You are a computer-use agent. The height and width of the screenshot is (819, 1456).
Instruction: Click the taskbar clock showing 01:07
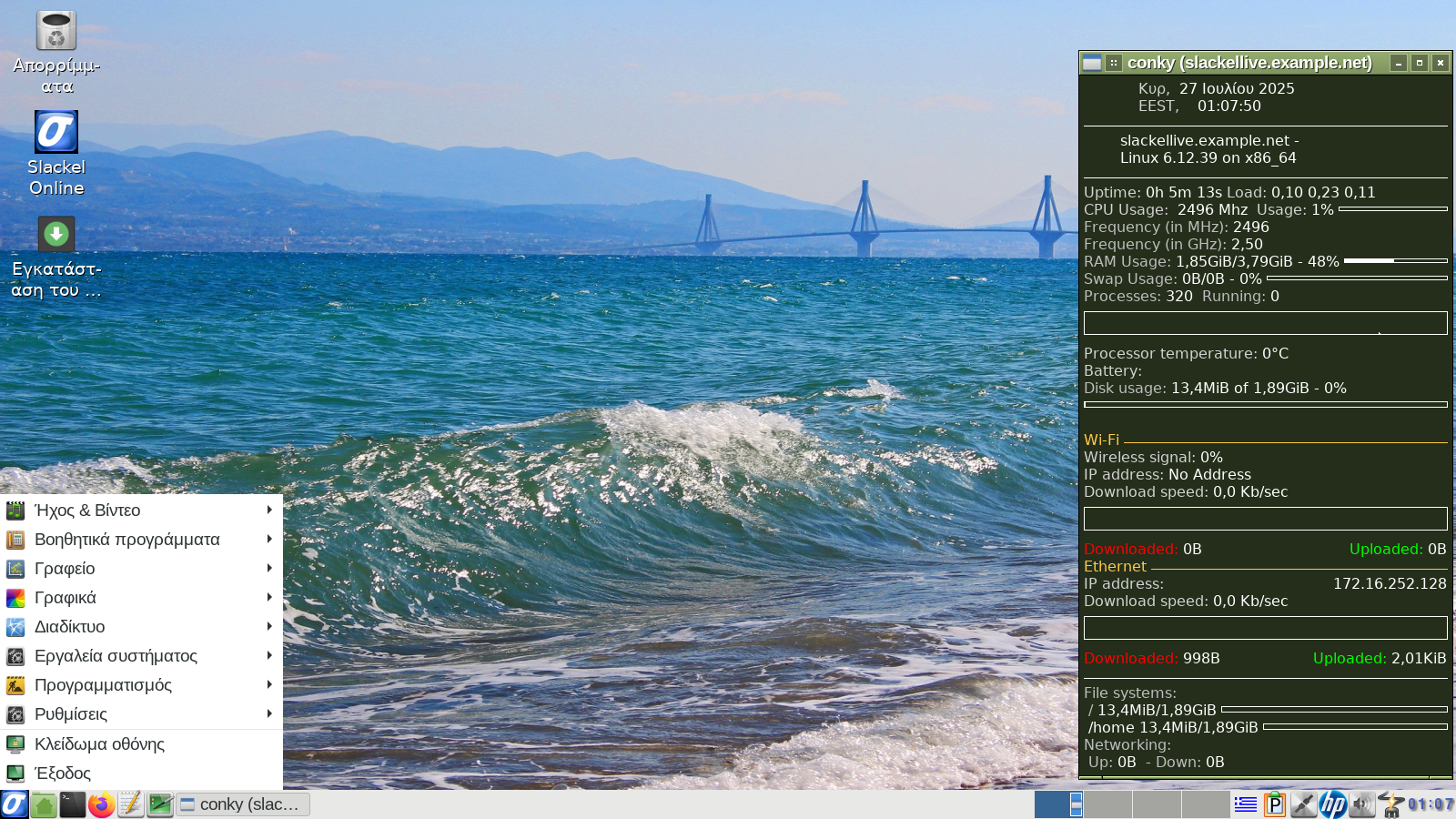click(x=1431, y=804)
